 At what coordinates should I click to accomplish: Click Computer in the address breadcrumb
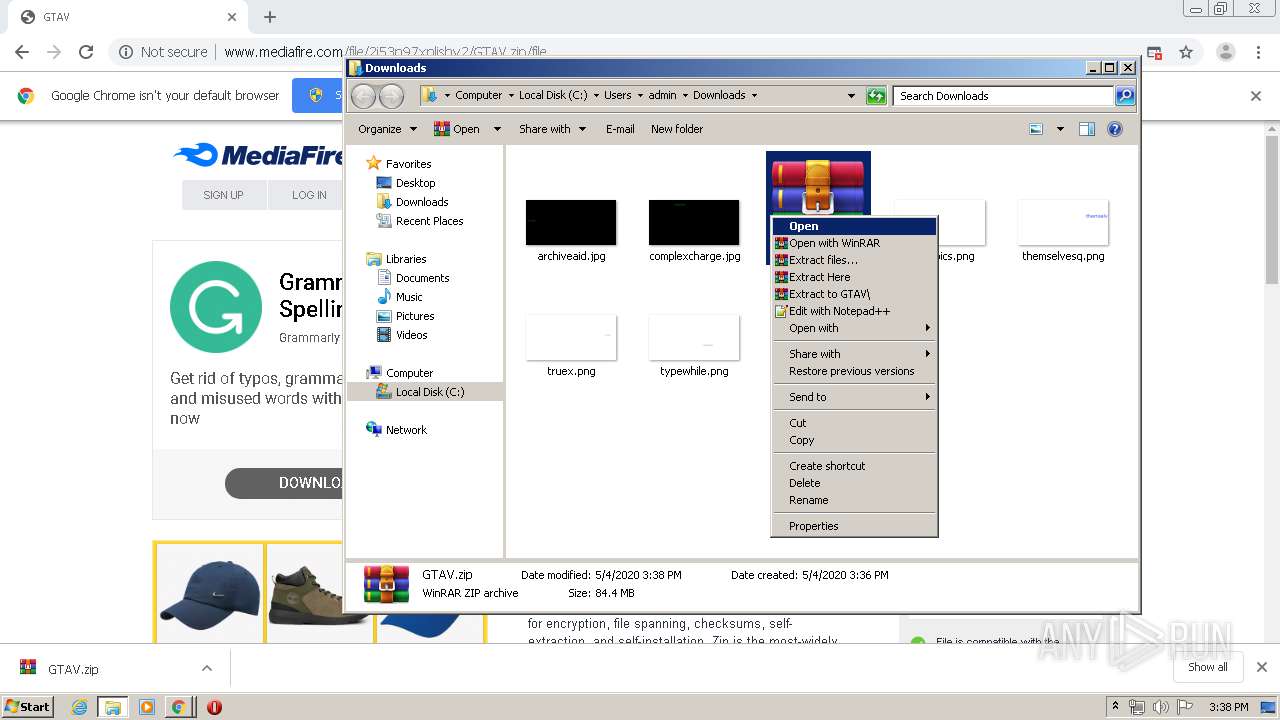(478, 95)
